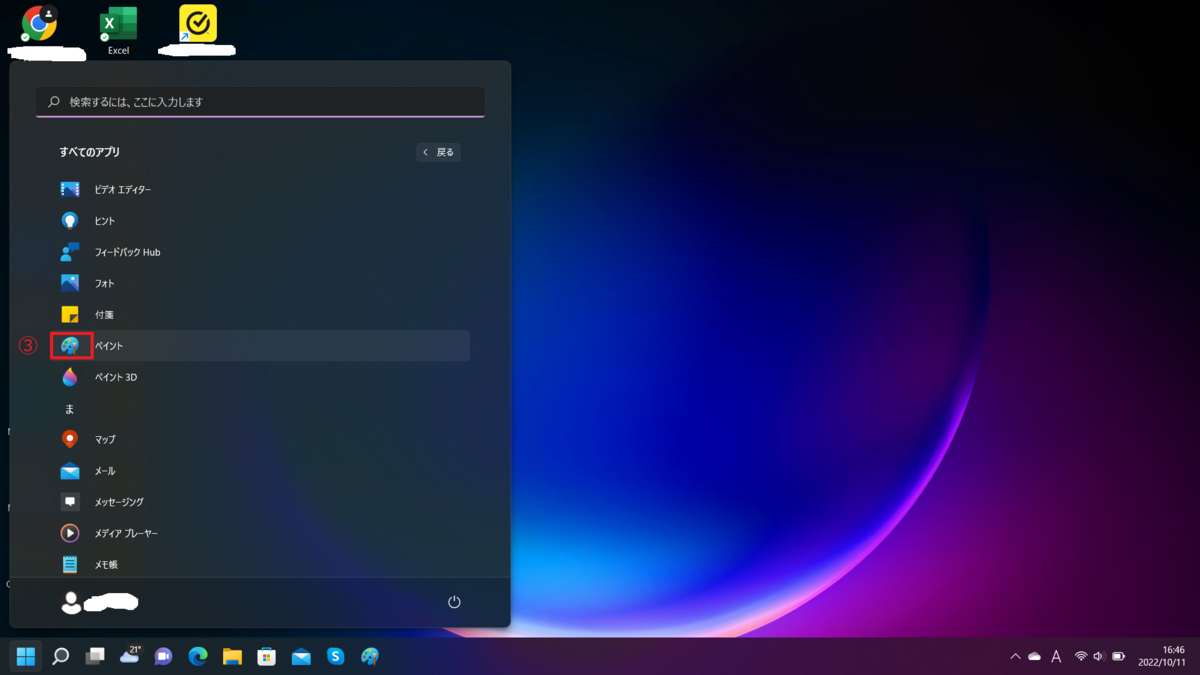Open フィードバック Hub
The image size is (1200, 675).
(x=260, y=252)
